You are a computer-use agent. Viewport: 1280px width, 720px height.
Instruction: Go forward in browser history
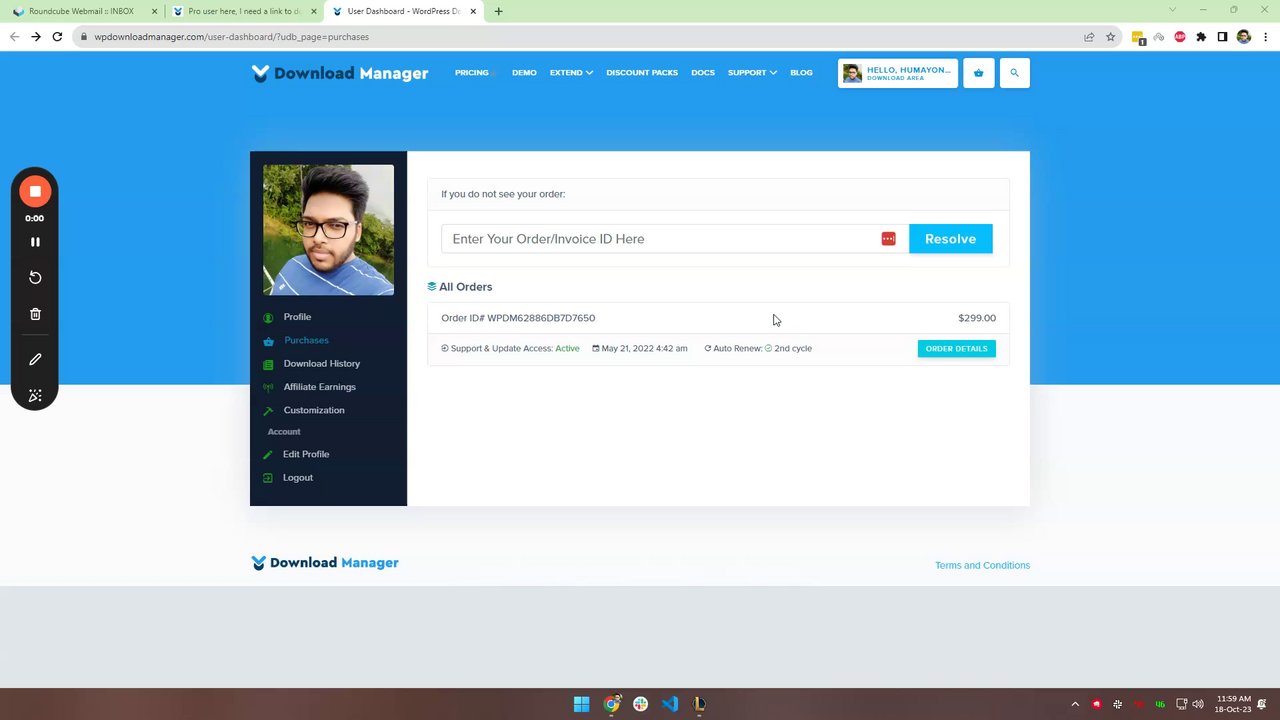pos(36,37)
